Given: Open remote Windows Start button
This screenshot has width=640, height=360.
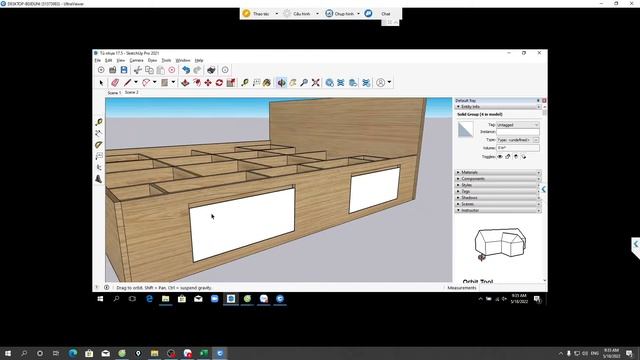Looking at the screenshot, I should click(x=100, y=299).
